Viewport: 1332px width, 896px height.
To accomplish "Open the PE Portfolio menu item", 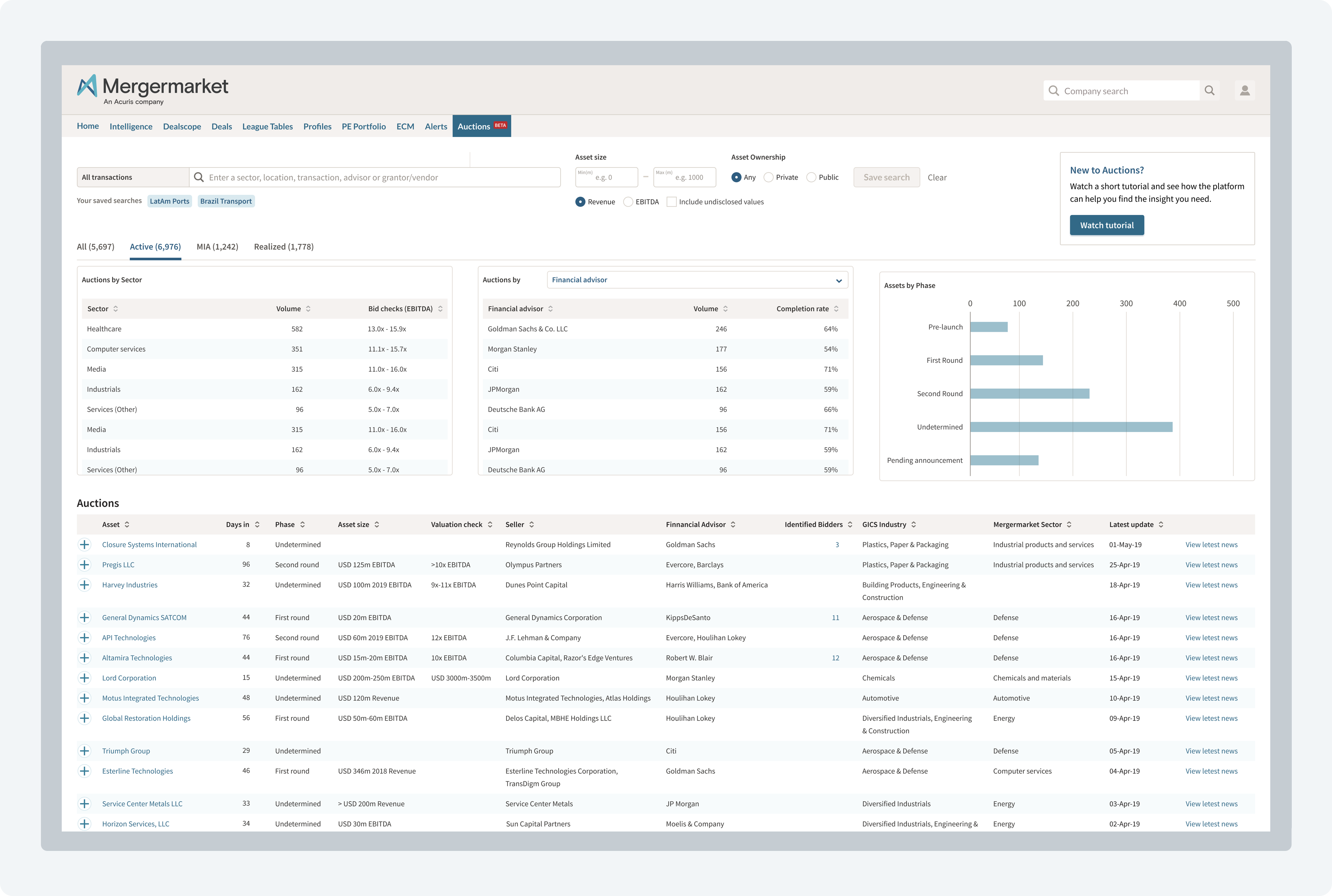I will (364, 126).
